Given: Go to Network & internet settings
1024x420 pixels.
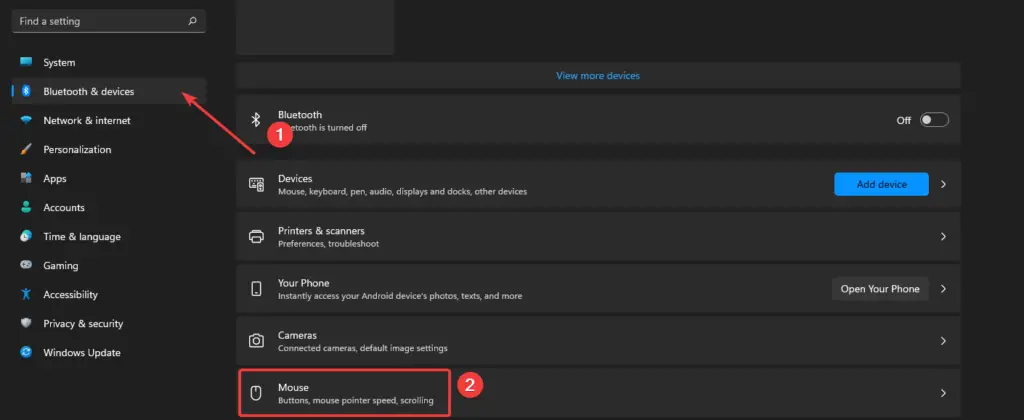Looking at the screenshot, I should [x=109, y=120].
